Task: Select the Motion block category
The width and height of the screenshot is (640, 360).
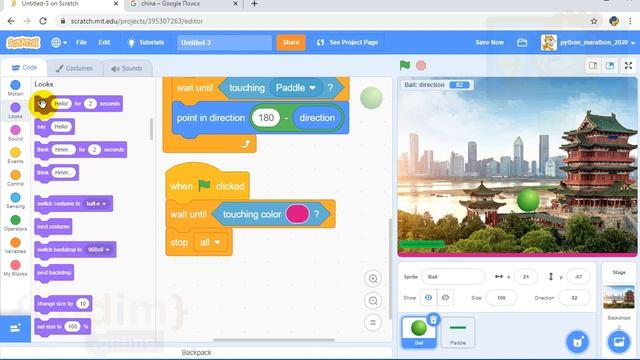Action: pos(16,88)
